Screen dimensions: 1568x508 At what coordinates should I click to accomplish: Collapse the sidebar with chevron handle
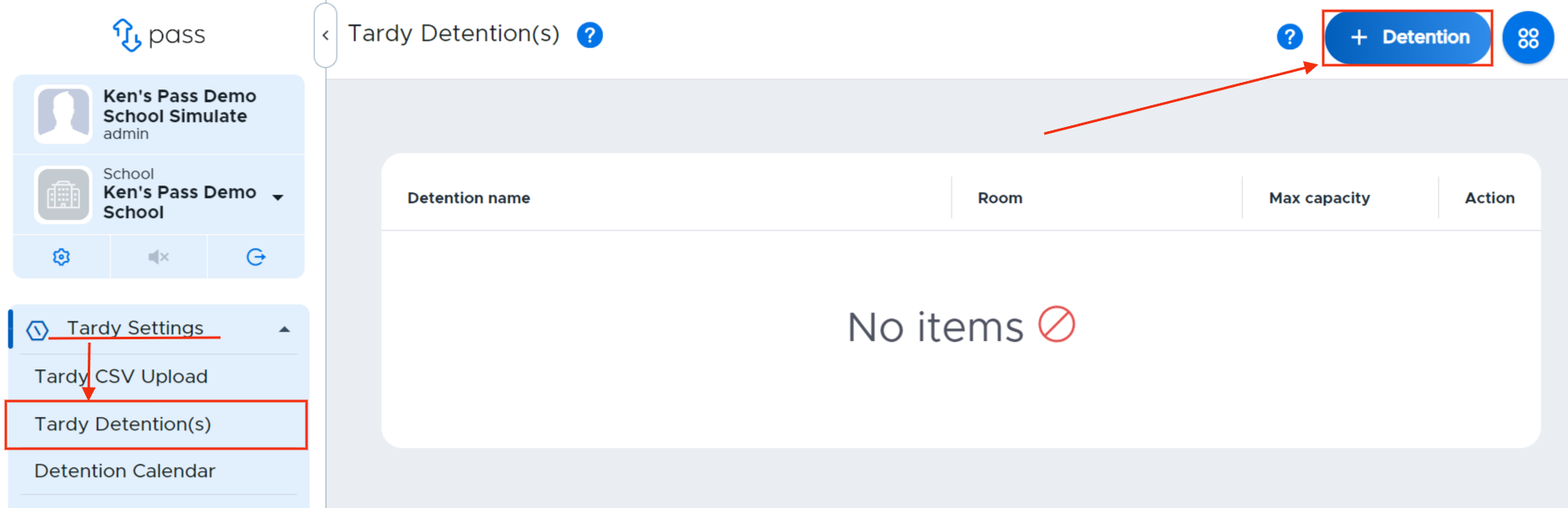tap(325, 35)
